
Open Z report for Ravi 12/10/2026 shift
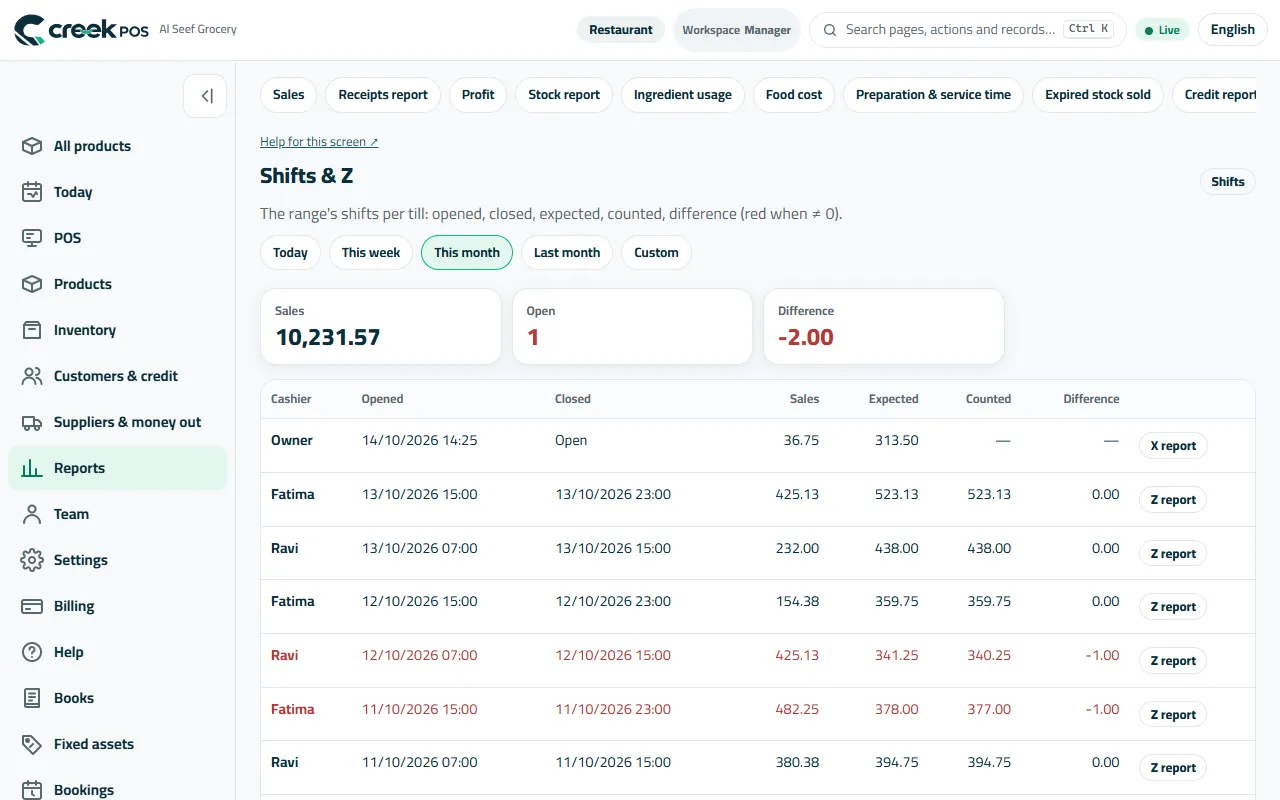1173,661
